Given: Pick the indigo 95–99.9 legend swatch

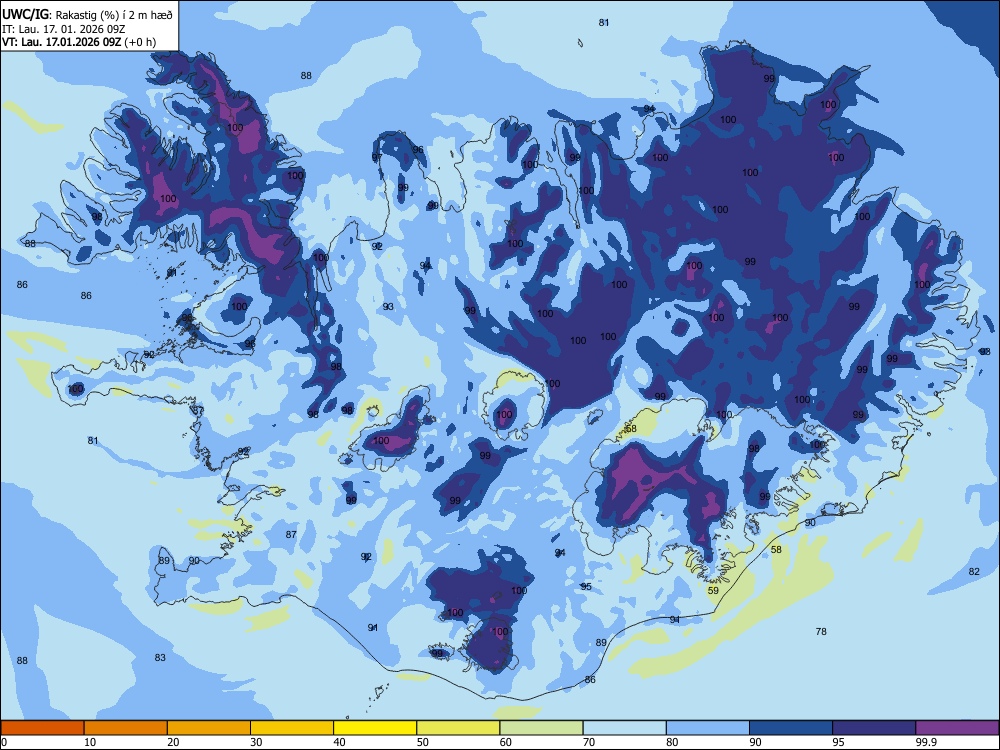Looking at the screenshot, I should [874, 728].
